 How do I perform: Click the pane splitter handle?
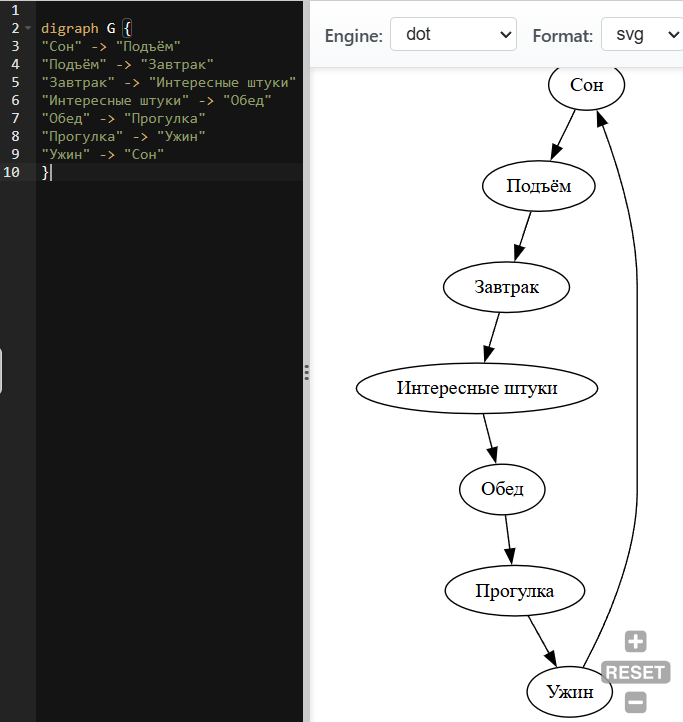(306, 372)
